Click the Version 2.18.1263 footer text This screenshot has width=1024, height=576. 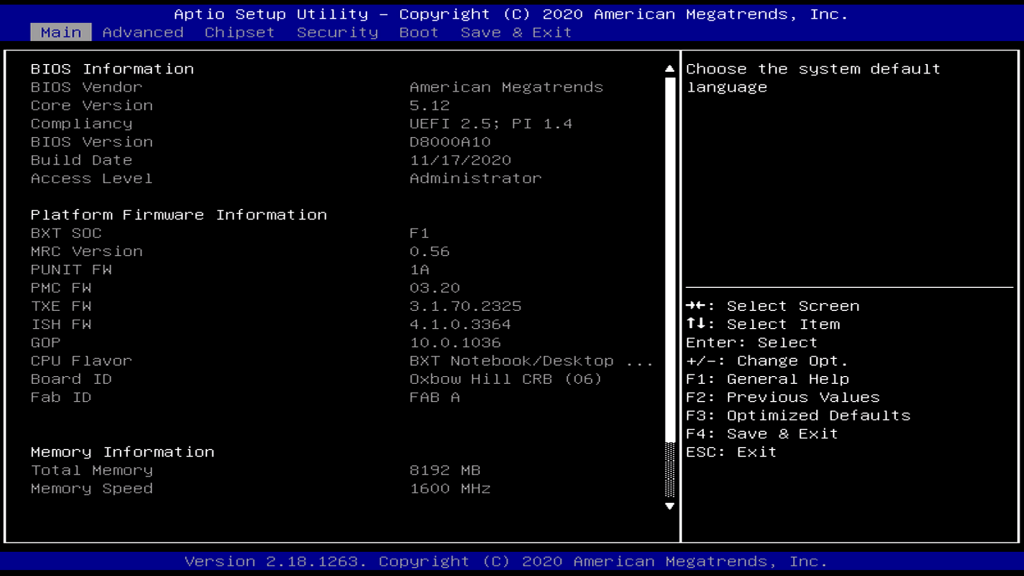point(506,561)
